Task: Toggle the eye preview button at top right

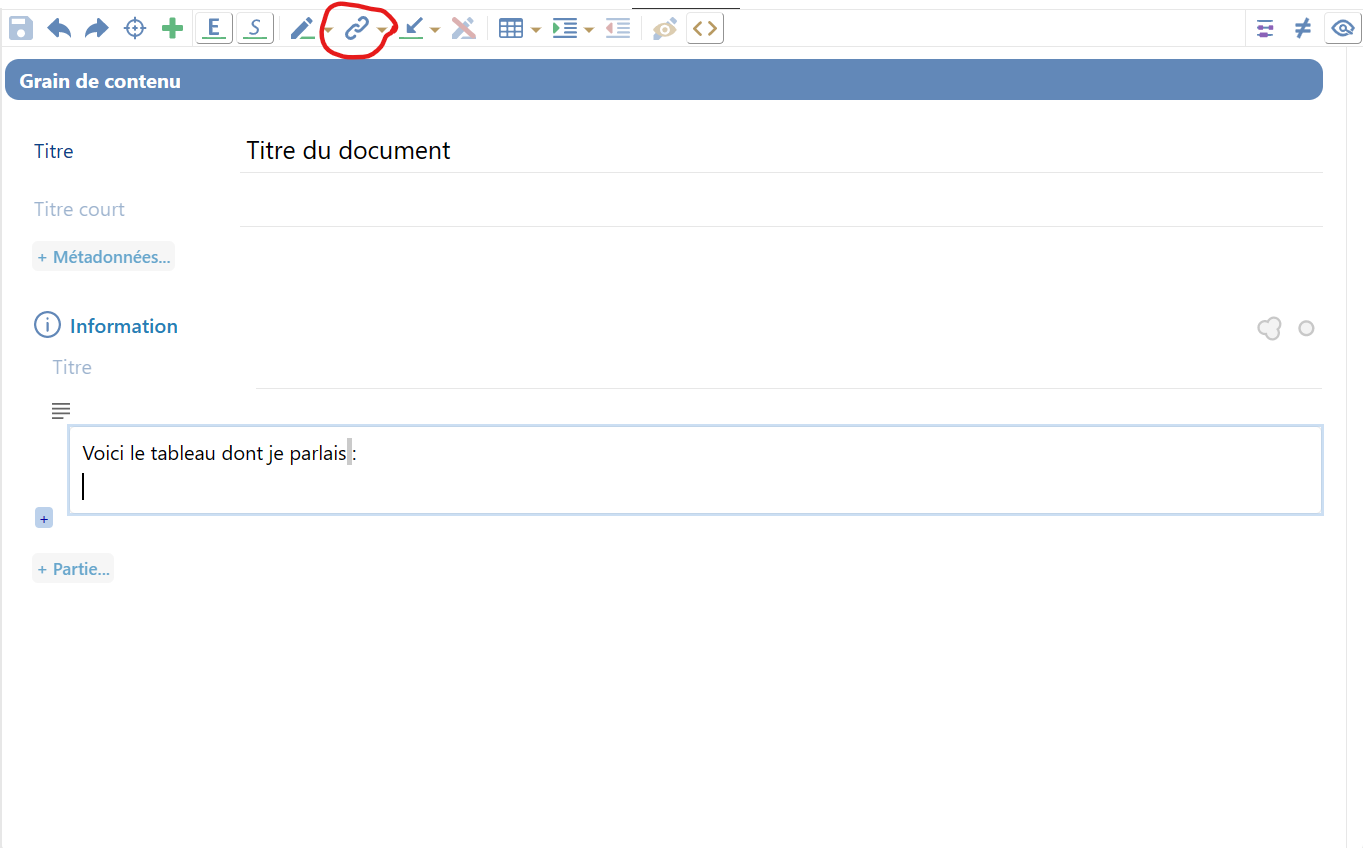Action: [x=1342, y=28]
